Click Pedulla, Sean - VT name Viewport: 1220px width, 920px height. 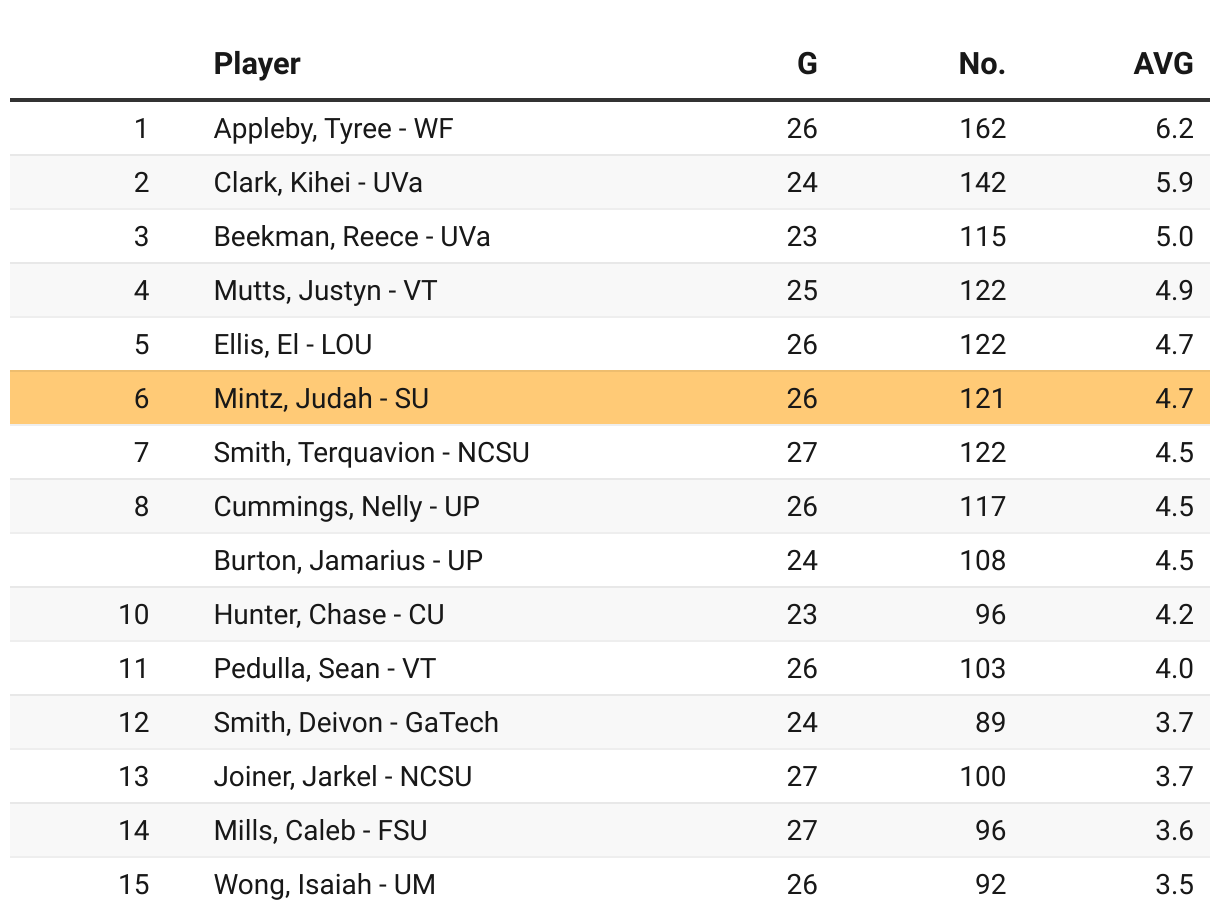[x=325, y=669]
